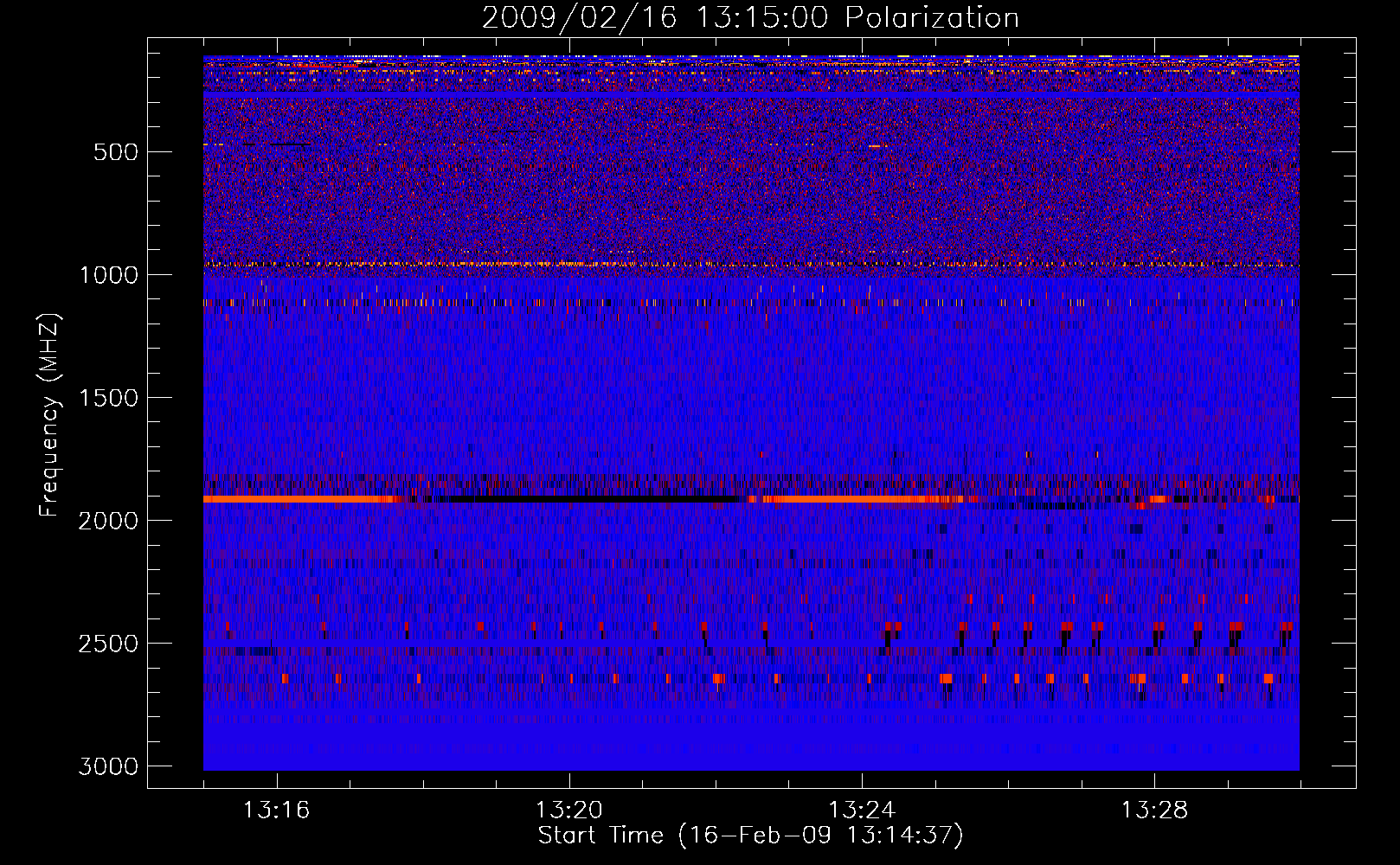This screenshot has height=865, width=1400.
Task: Click the 500 frequency tick label
Action: [x=115, y=152]
